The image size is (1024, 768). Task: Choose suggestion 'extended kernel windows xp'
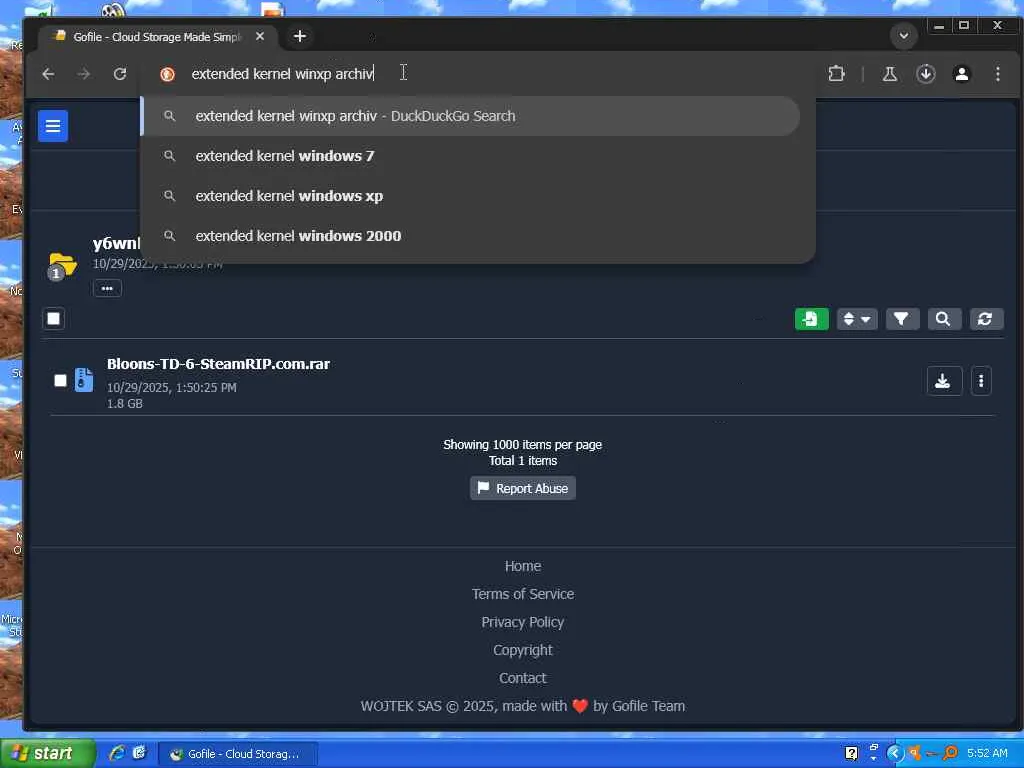coord(470,196)
